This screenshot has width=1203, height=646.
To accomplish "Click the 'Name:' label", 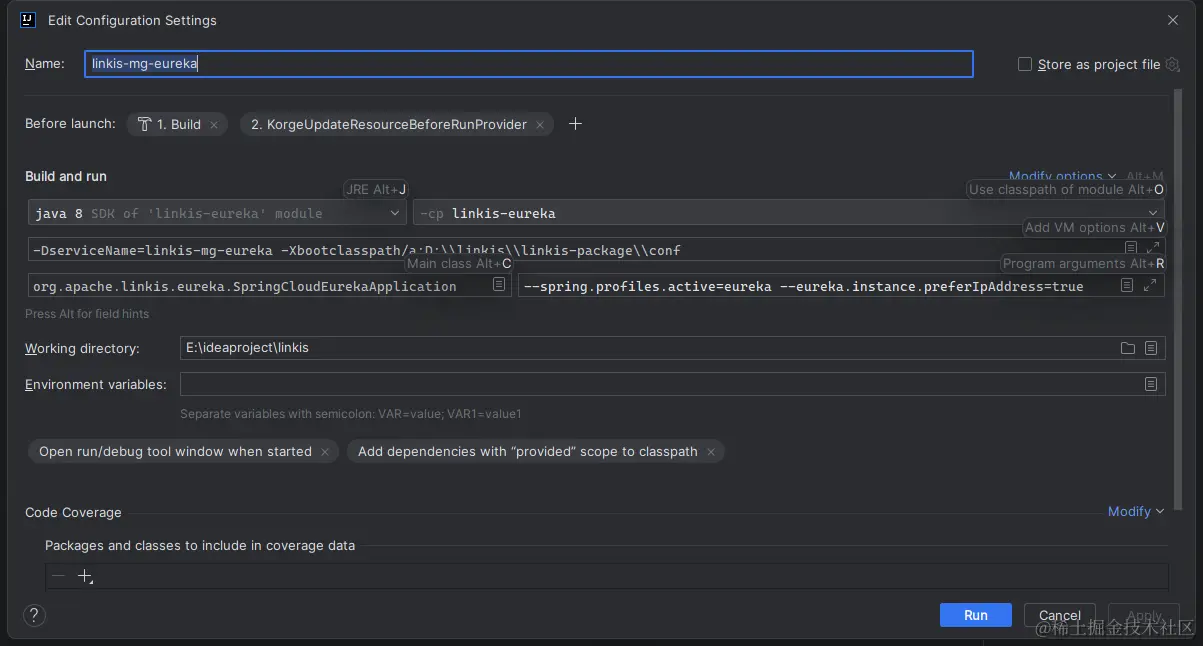I will pyautogui.click(x=45, y=63).
